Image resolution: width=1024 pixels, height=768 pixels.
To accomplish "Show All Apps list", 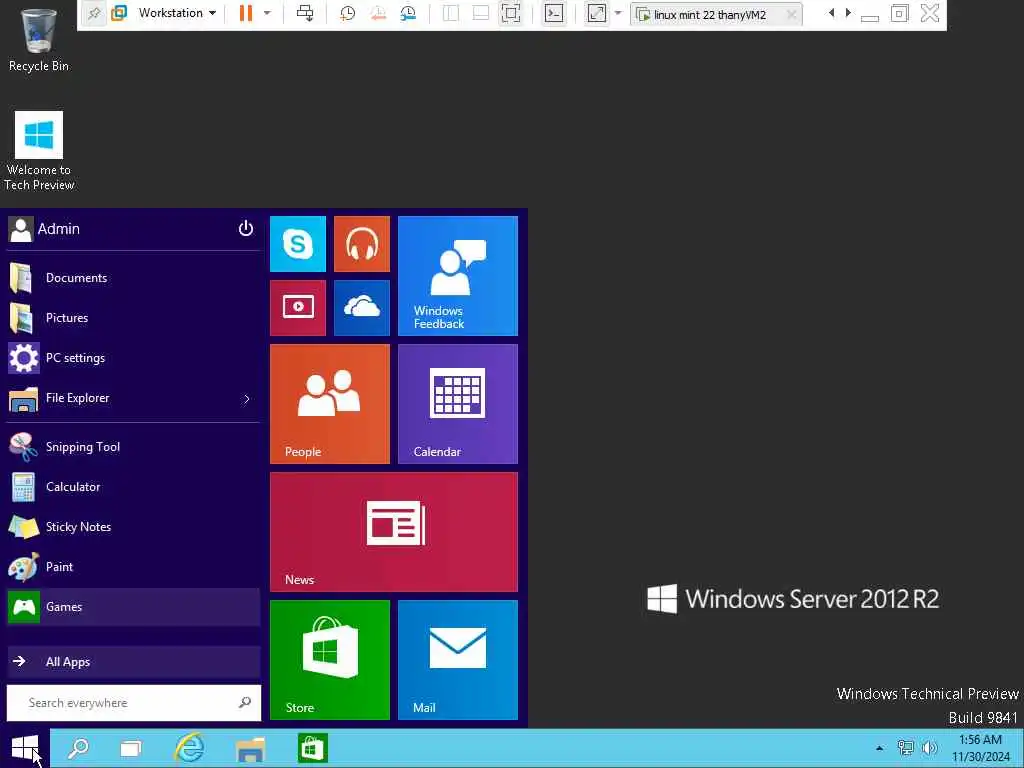I will point(133,662).
